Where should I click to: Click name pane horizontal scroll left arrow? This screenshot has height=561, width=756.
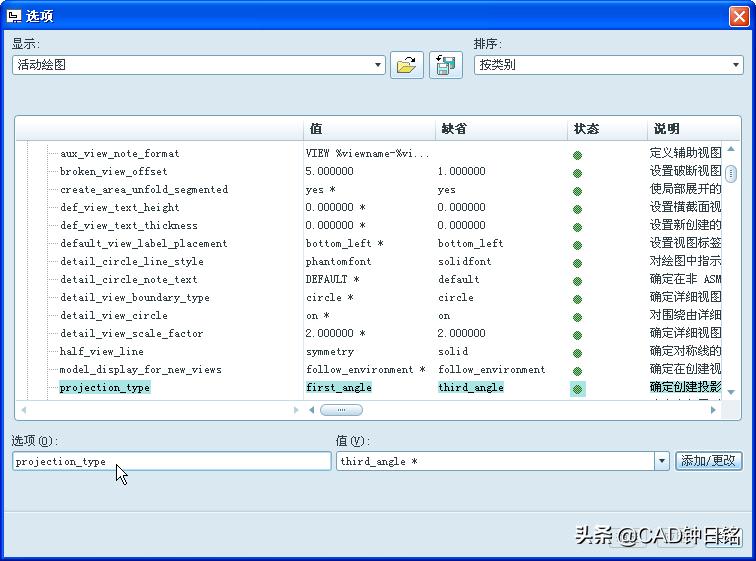24,410
